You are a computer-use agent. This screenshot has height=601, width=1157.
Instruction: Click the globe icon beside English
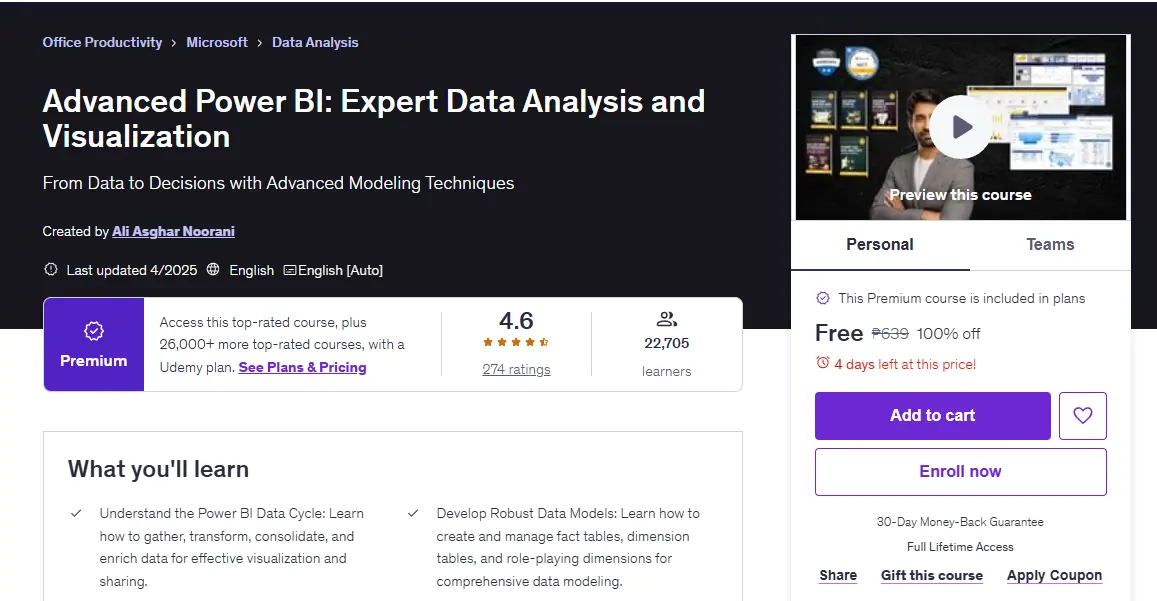click(213, 269)
